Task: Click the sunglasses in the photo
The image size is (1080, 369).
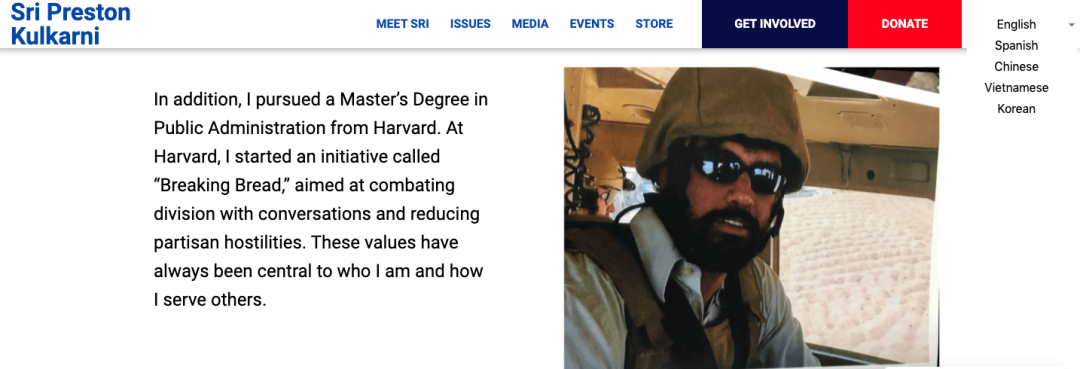Action: tap(738, 172)
